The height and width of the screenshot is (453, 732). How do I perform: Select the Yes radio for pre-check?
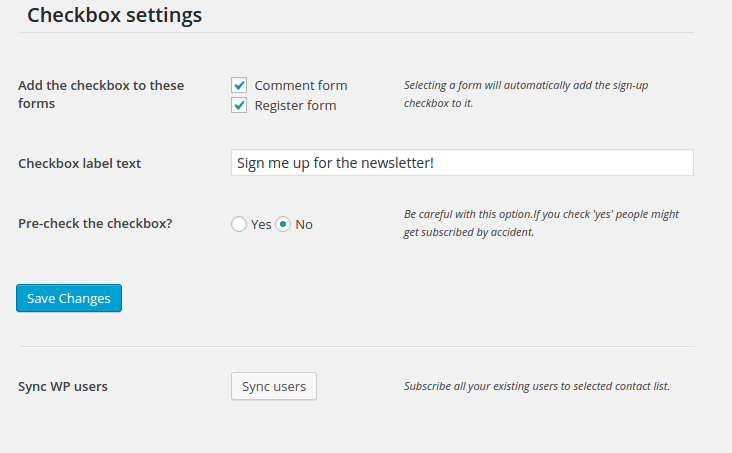point(239,224)
